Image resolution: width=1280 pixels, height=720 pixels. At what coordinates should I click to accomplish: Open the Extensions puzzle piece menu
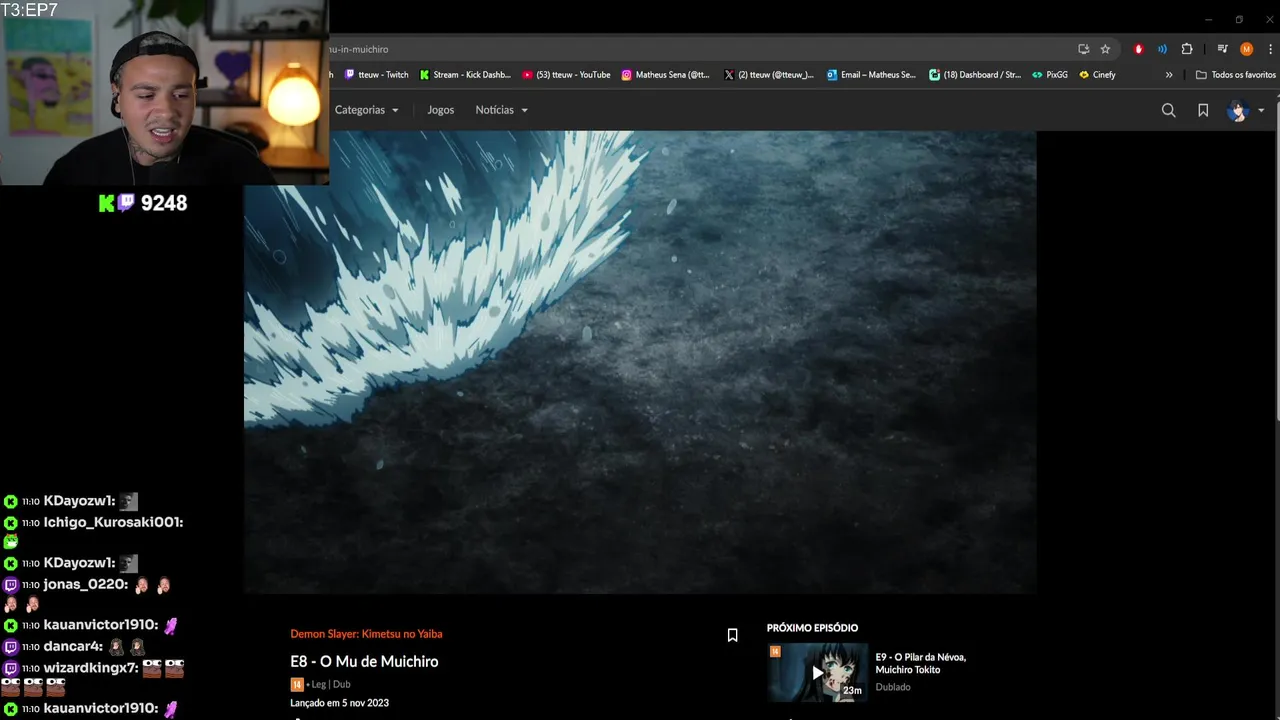point(1187,49)
